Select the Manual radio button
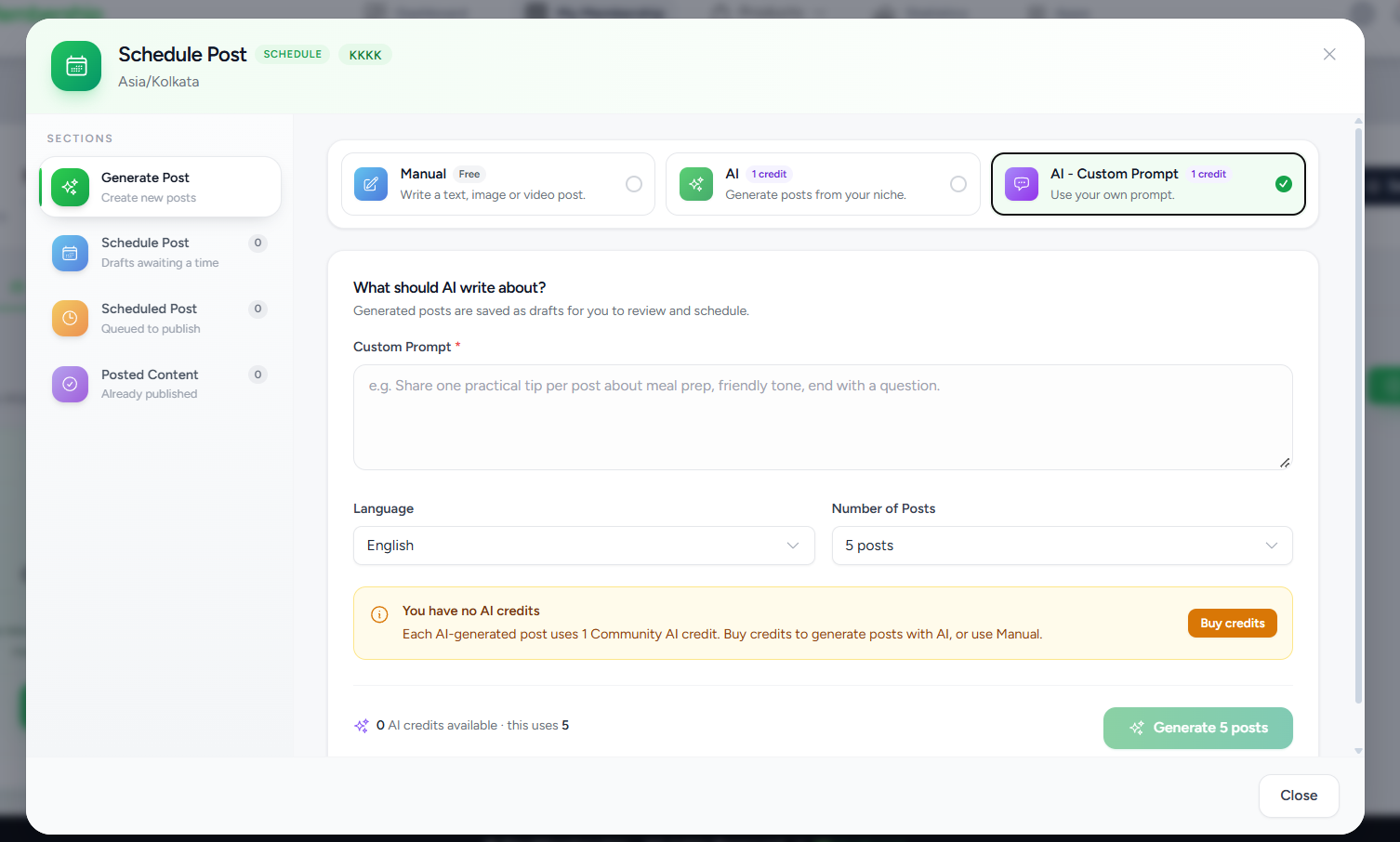 tap(634, 184)
